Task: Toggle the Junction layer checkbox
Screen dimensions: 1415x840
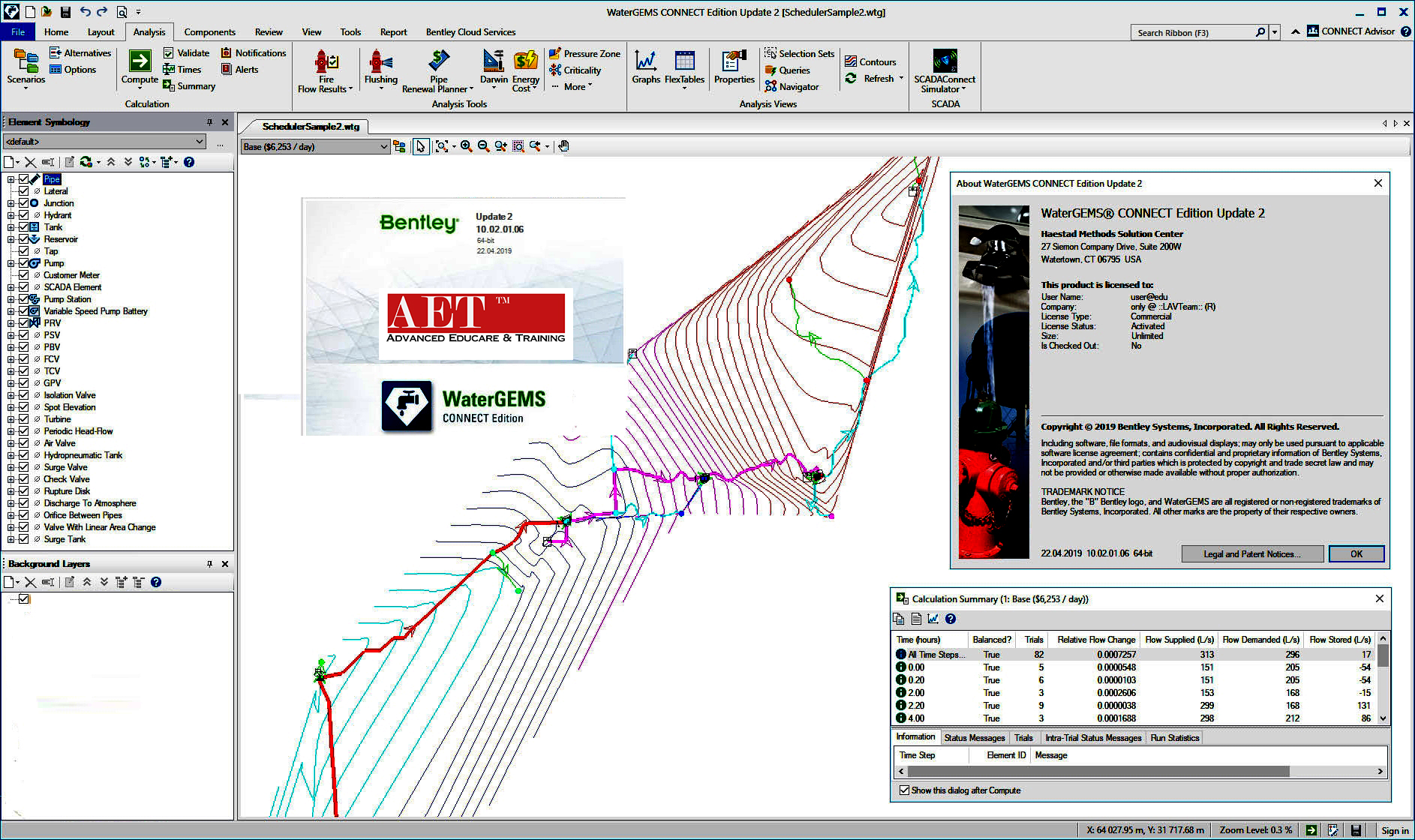Action: click(x=24, y=203)
